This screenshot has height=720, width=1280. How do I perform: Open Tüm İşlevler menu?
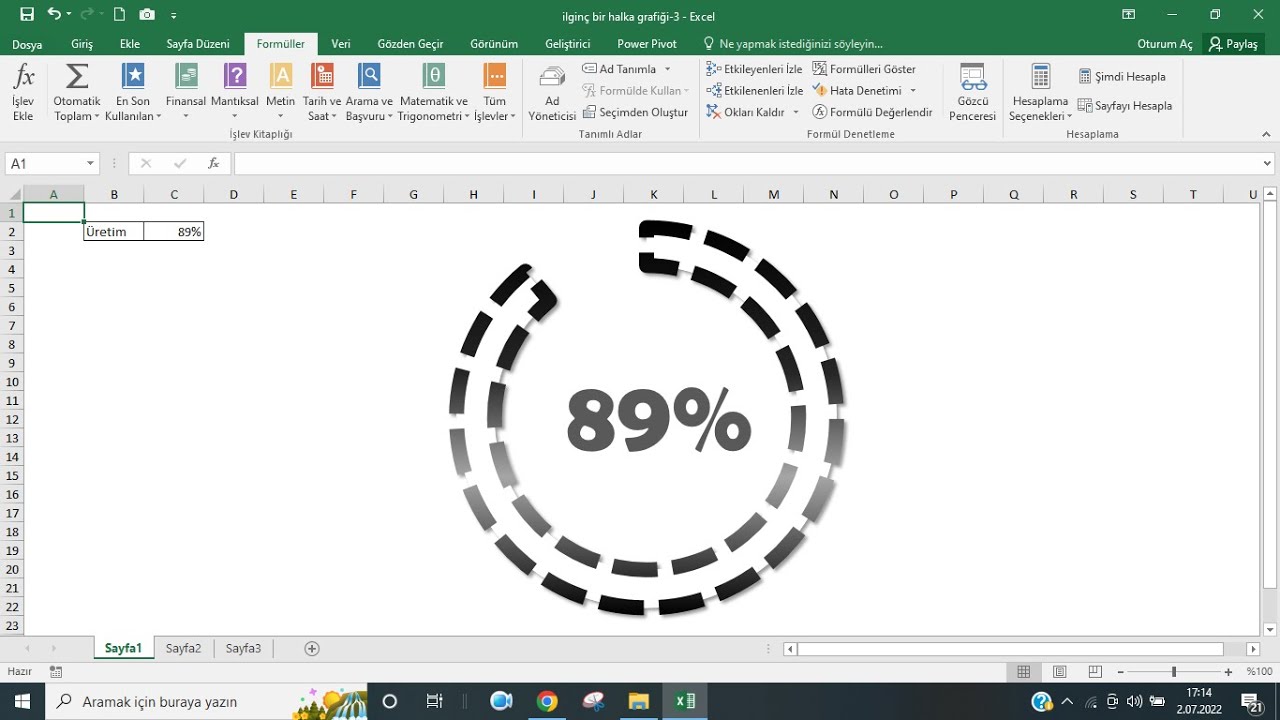[495, 92]
